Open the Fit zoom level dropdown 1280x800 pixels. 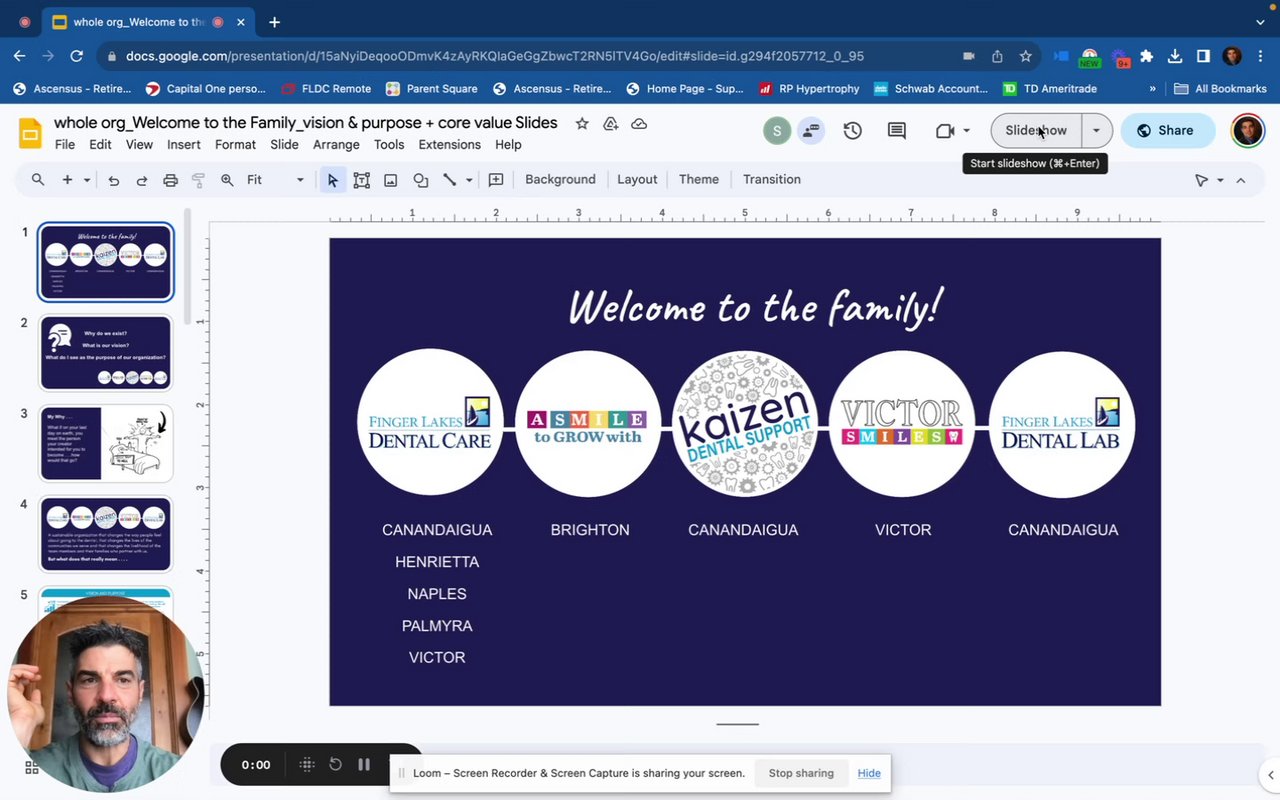[x=276, y=180]
